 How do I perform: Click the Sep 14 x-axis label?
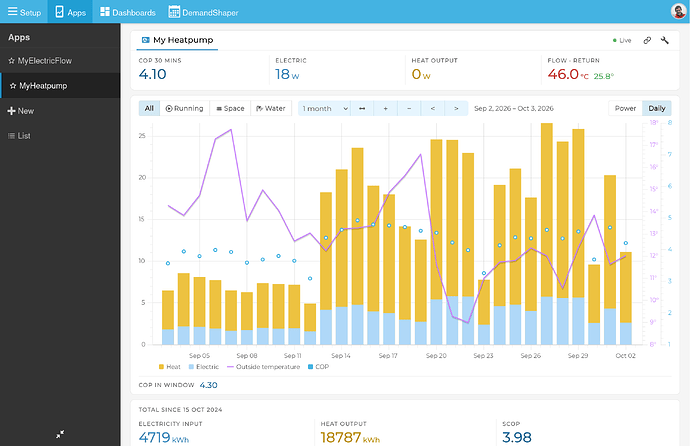[341, 355]
